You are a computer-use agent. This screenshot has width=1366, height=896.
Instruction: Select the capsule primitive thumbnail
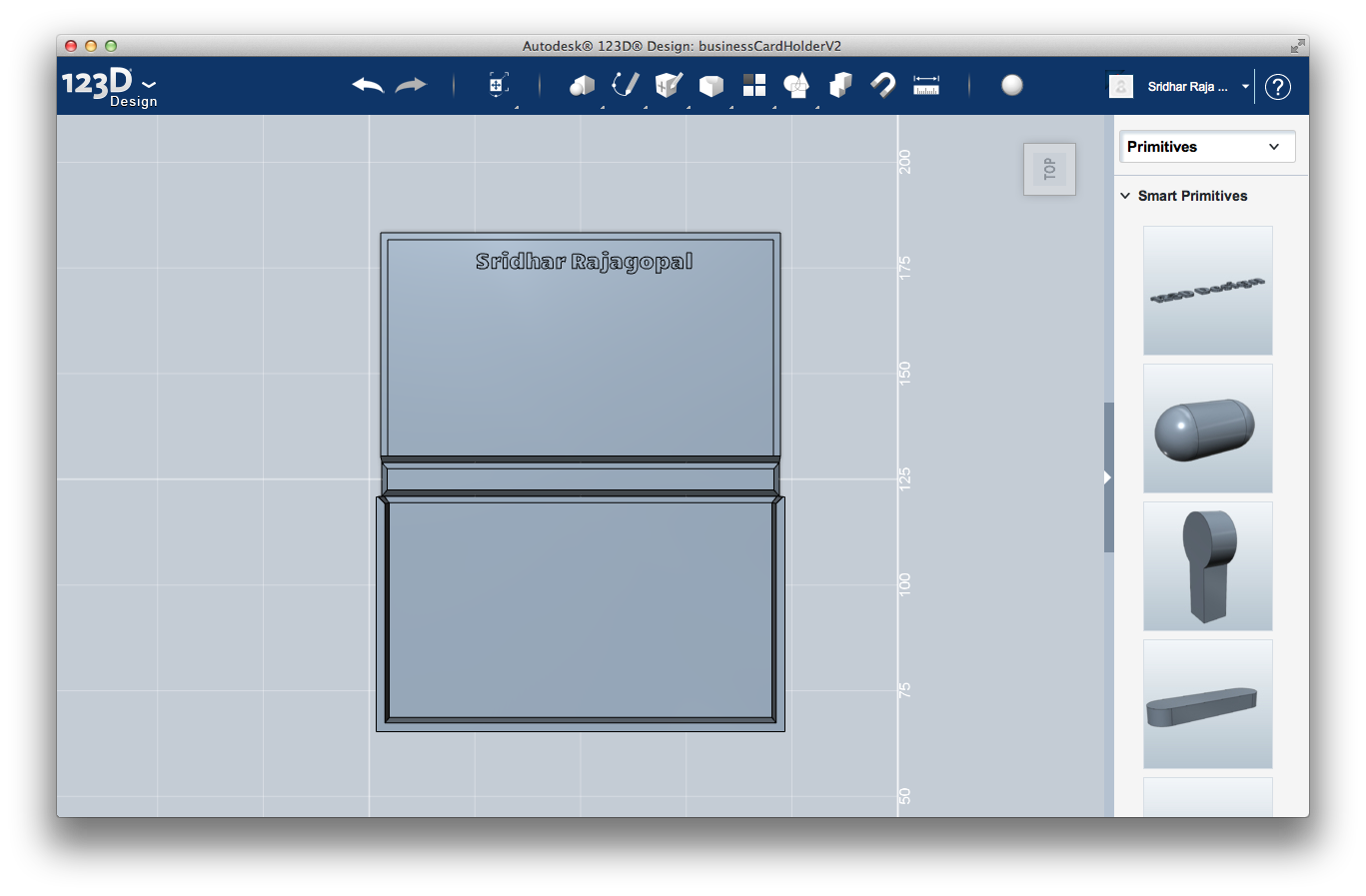point(1206,428)
